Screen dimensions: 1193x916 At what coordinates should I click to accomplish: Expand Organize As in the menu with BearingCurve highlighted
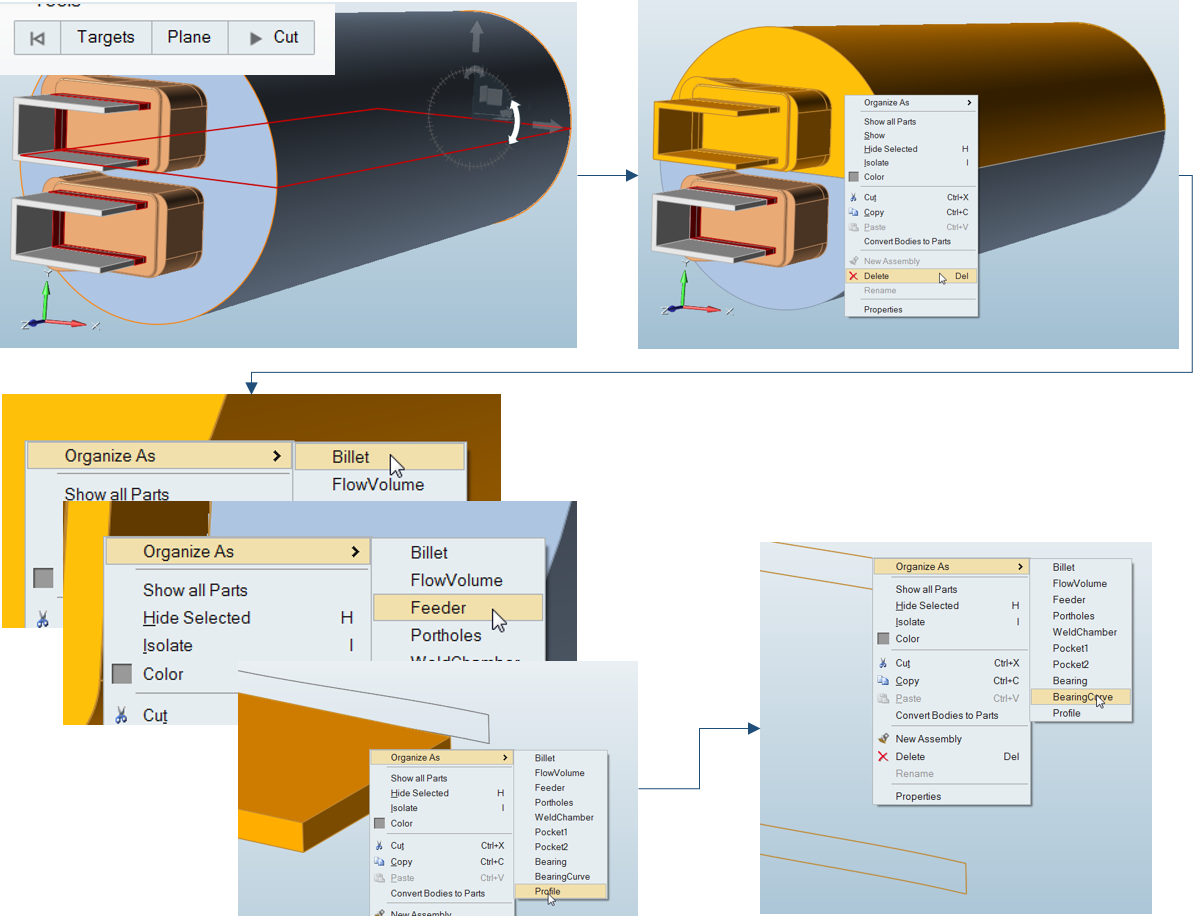[x=950, y=567]
